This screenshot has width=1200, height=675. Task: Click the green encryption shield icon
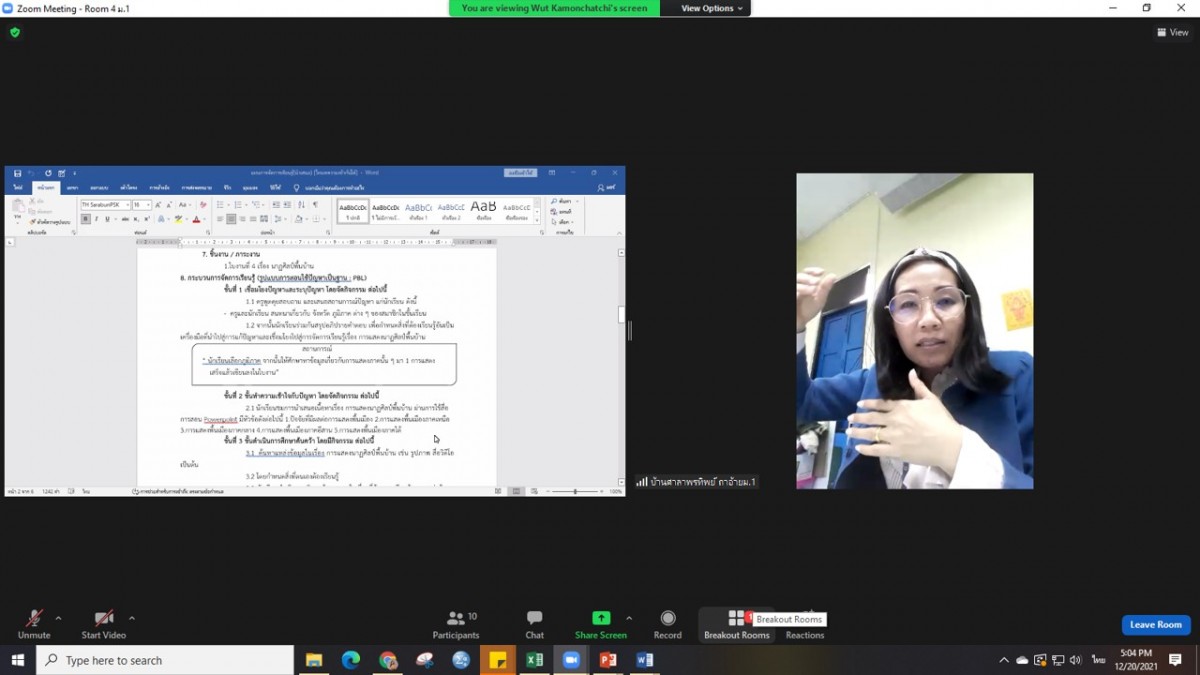pos(15,32)
